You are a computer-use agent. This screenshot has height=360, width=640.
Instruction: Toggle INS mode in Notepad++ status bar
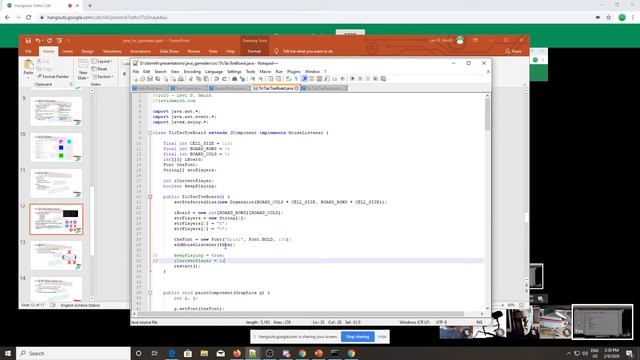tap(479, 322)
